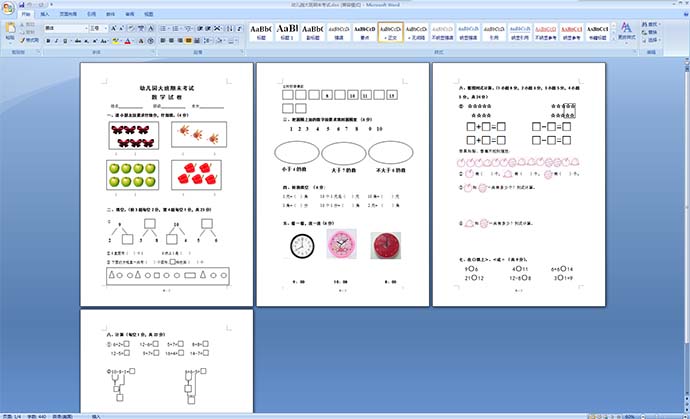
Task: Apply the AaBl Heading 1 style
Action: pyautogui.click(x=287, y=32)
